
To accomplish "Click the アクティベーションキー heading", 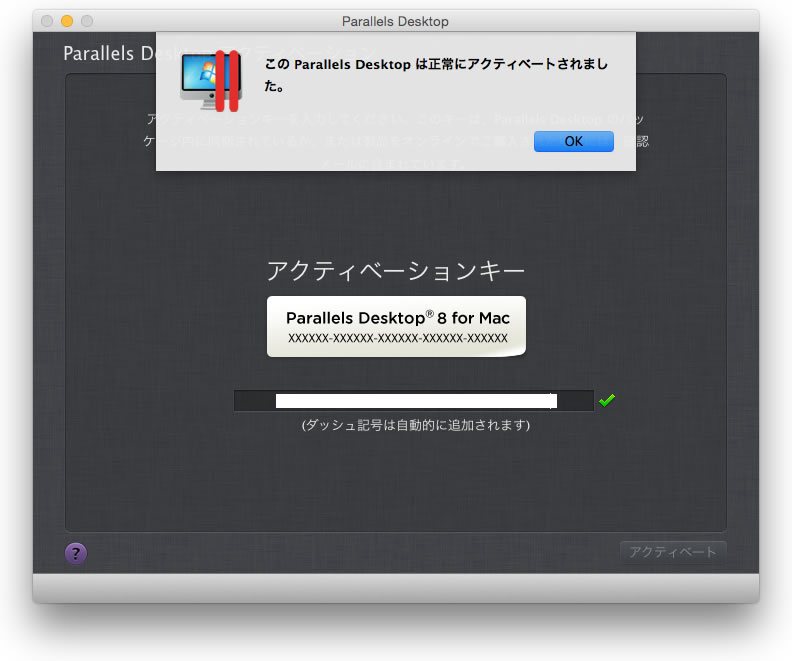I will pyautogui.click(x=395, y=271).
